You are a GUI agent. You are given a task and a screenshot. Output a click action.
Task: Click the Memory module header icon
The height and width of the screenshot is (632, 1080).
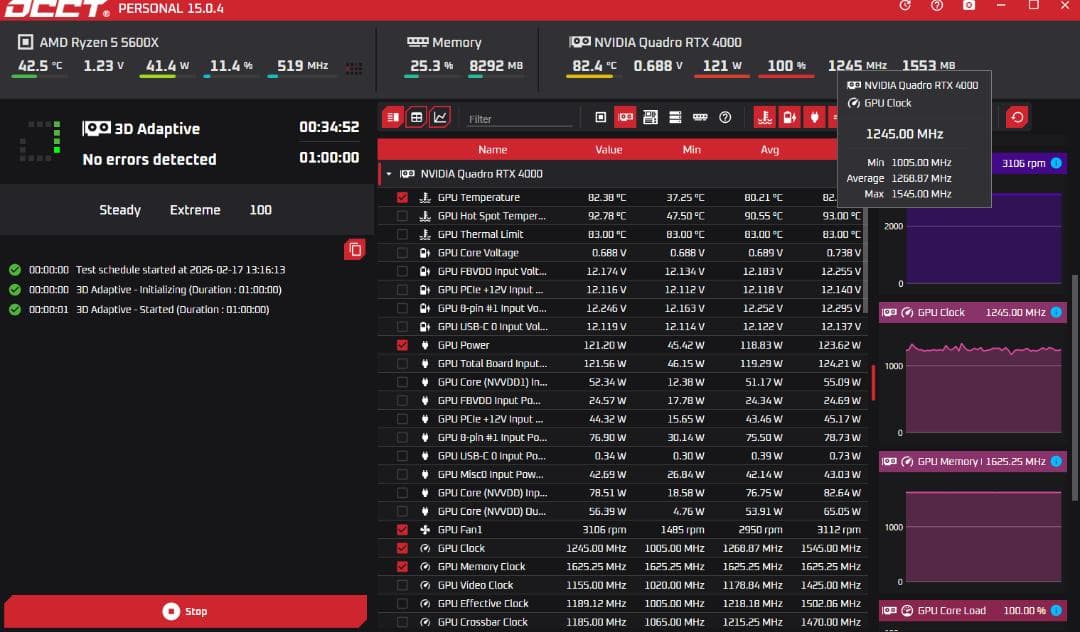tap(417, 42)
